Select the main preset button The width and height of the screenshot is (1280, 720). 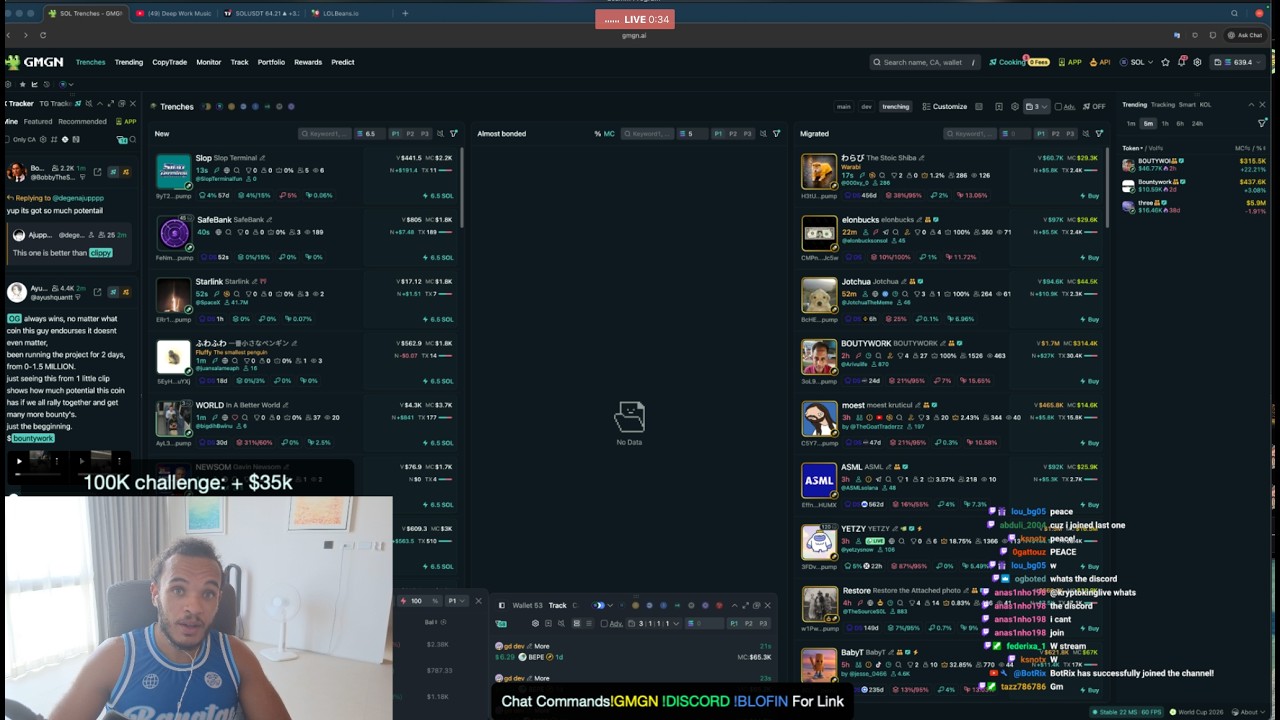pos(844,106)
